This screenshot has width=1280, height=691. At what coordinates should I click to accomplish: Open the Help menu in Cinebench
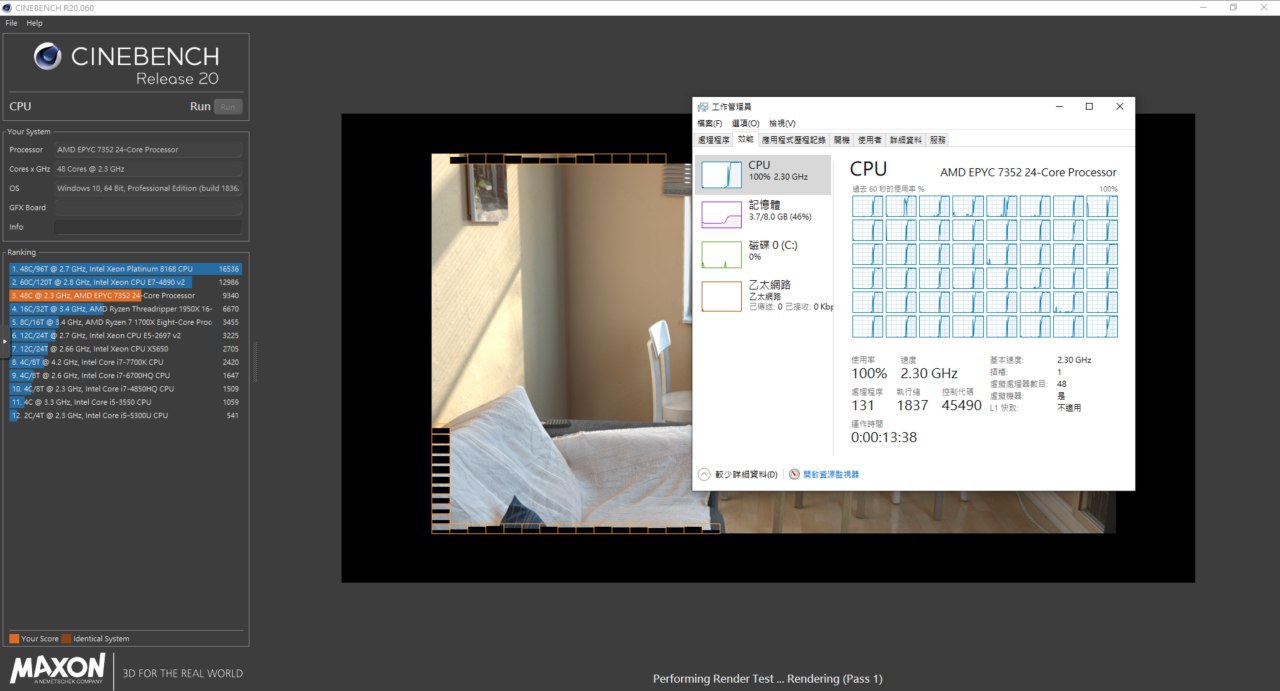pos(34,23)
